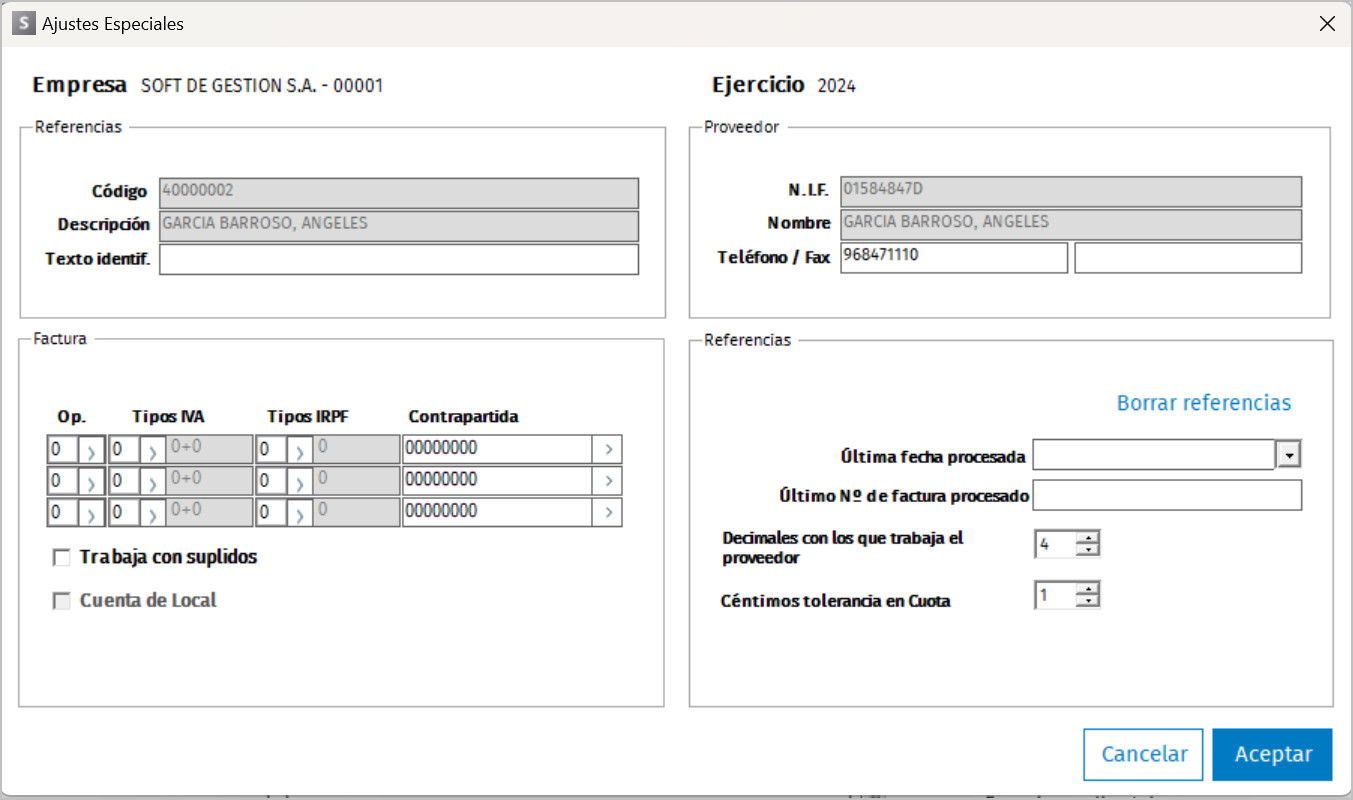Close the Ajustes Especiales dialog
Screen dimensions: 1353x800
click(1327, 24)
